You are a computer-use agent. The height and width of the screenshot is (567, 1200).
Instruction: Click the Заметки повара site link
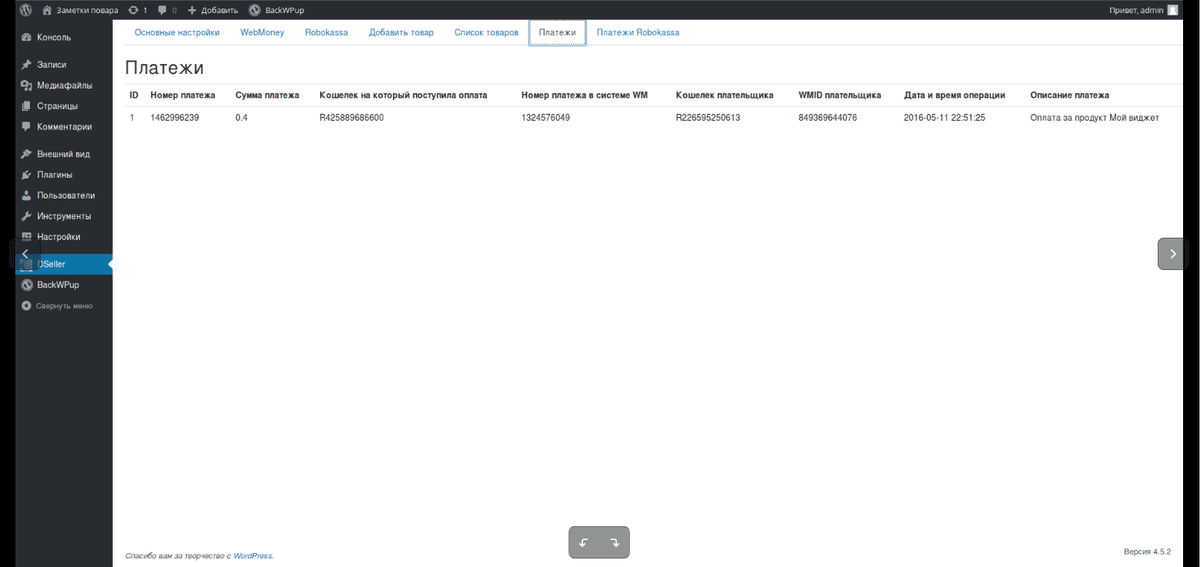click(x=87, y=10)
